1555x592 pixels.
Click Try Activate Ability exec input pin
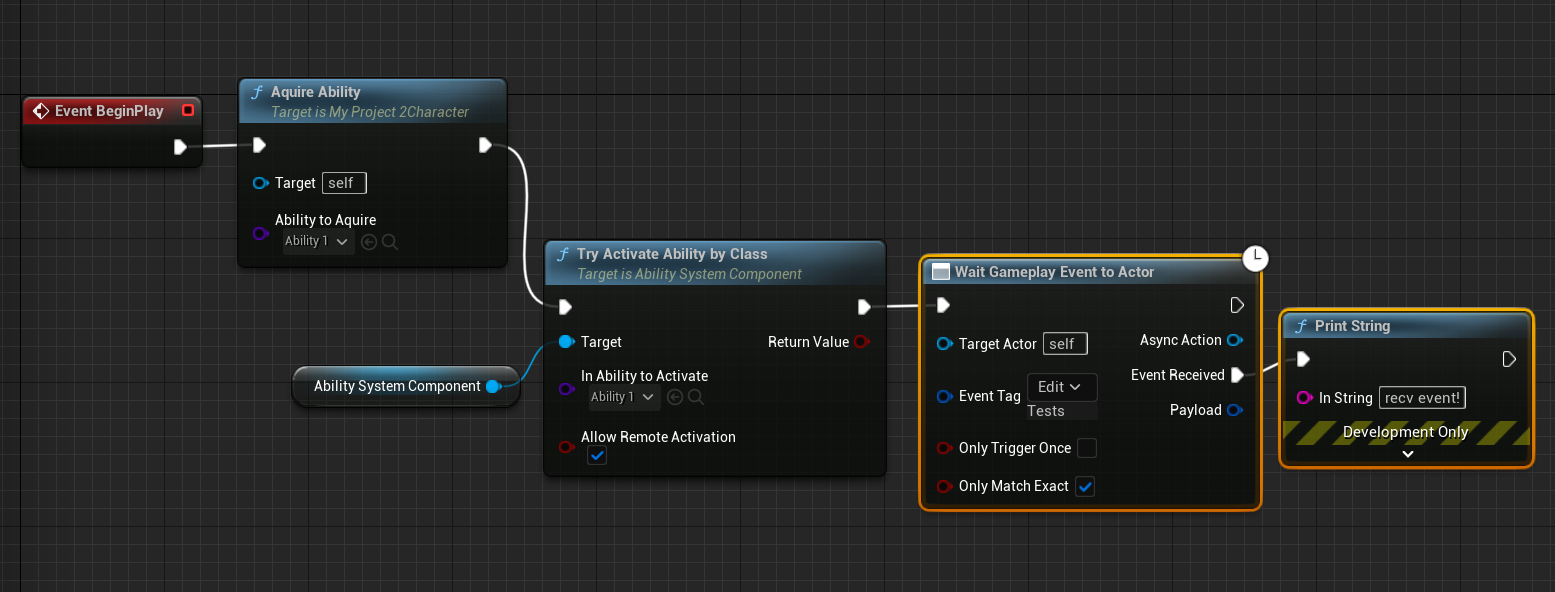pos(565,306)
